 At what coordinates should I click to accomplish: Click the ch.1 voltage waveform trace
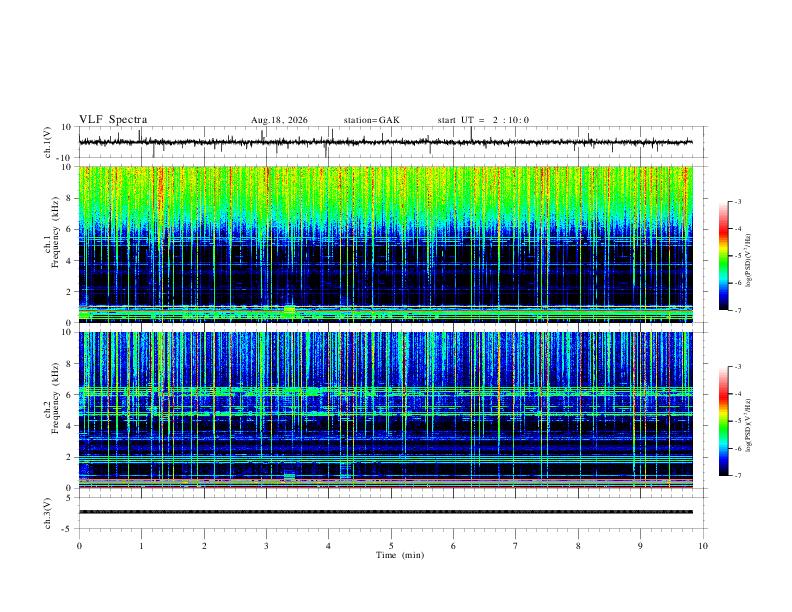click(x=385, y=142)
